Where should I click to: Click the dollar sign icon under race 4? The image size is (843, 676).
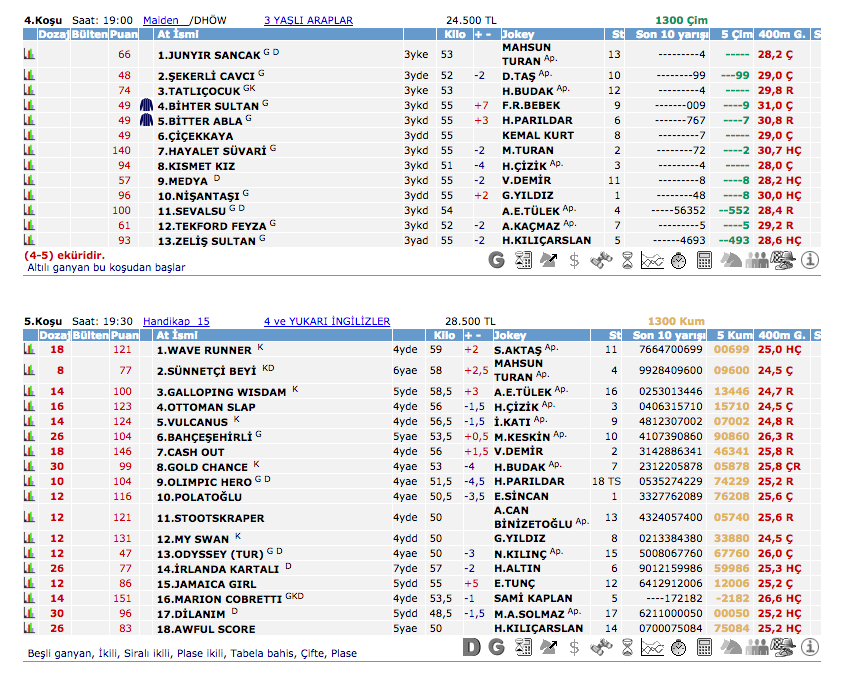point(574,261)
